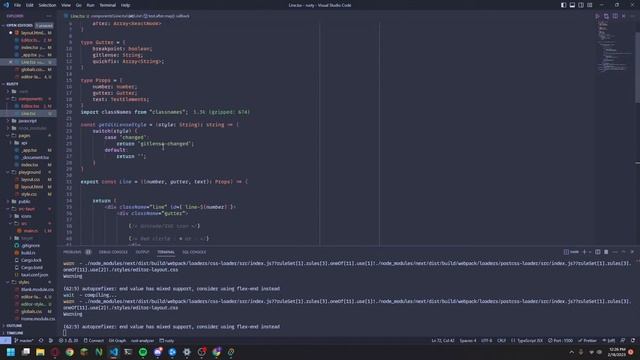Open the File menu
The width and height of the screenshot is (640, 360).
[x=17, y=5]
